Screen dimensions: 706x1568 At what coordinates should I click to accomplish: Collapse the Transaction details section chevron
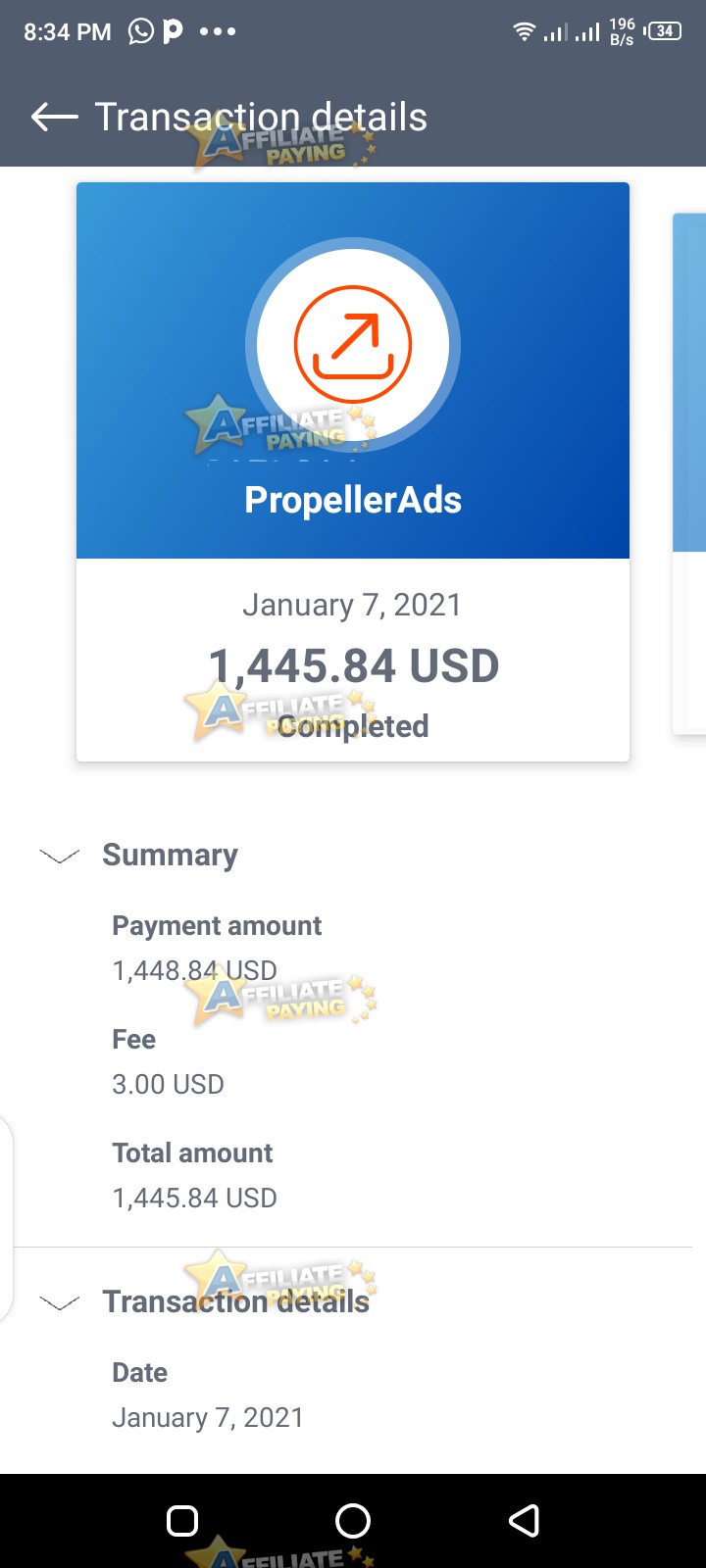(x=59, y=1303)
